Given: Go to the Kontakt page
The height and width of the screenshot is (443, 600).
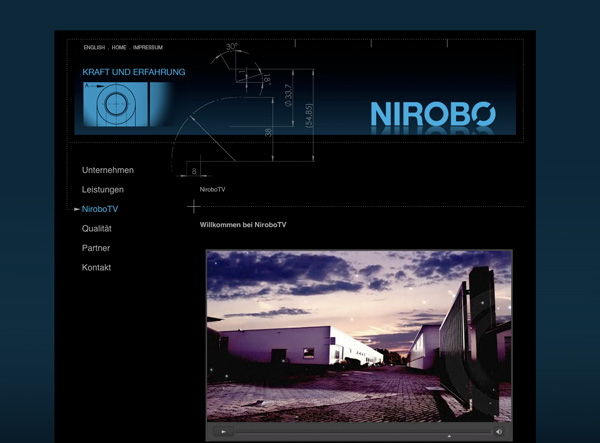Looking at the screenshot, I should click(x=96, y=268).
